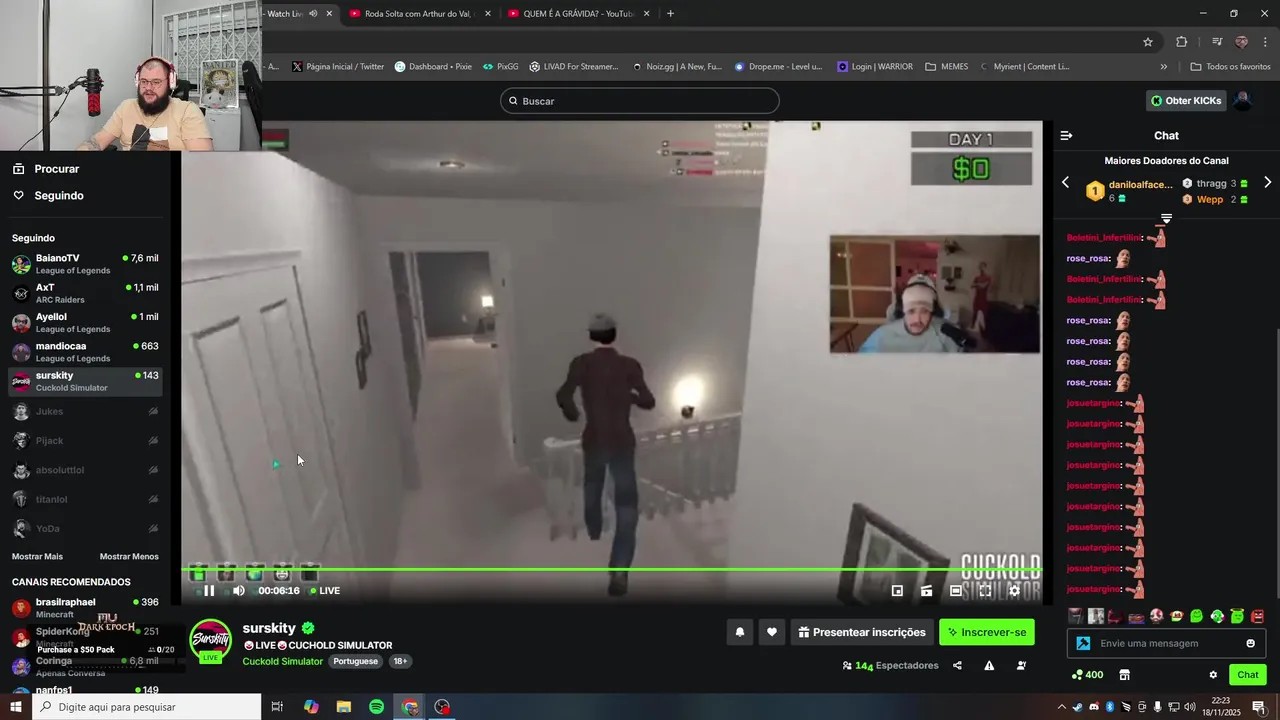
Task: Open Dashboard • Pixie bookmark
Action: coord(433,67)
